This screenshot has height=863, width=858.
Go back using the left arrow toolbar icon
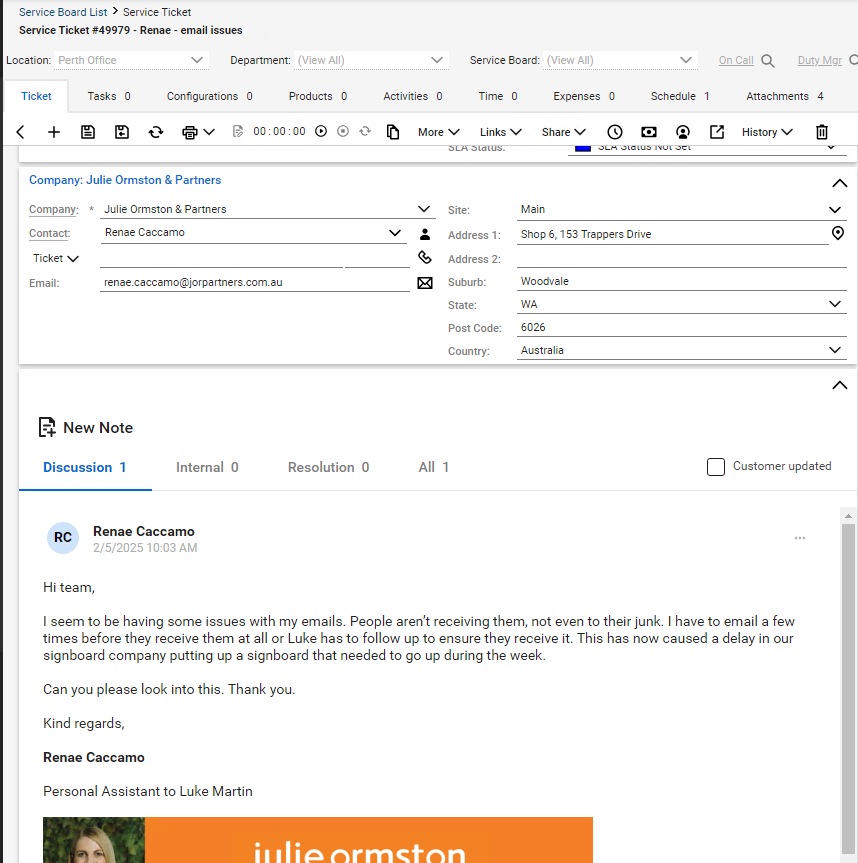click(x=20, y=132)
